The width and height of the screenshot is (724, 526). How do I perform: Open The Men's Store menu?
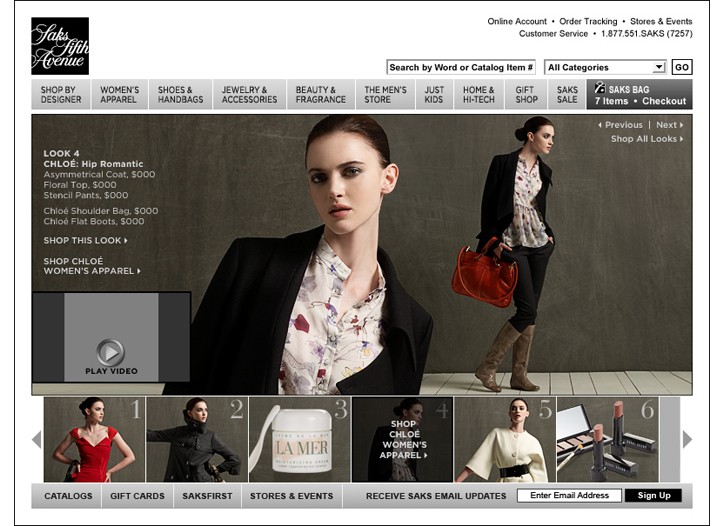(386, 95)
